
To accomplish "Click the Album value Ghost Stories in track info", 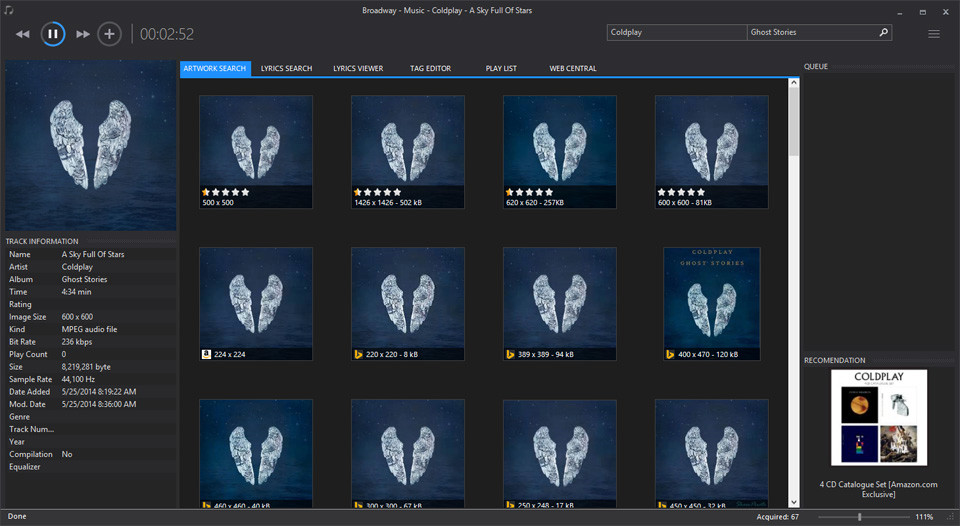I will pos(84,279).
